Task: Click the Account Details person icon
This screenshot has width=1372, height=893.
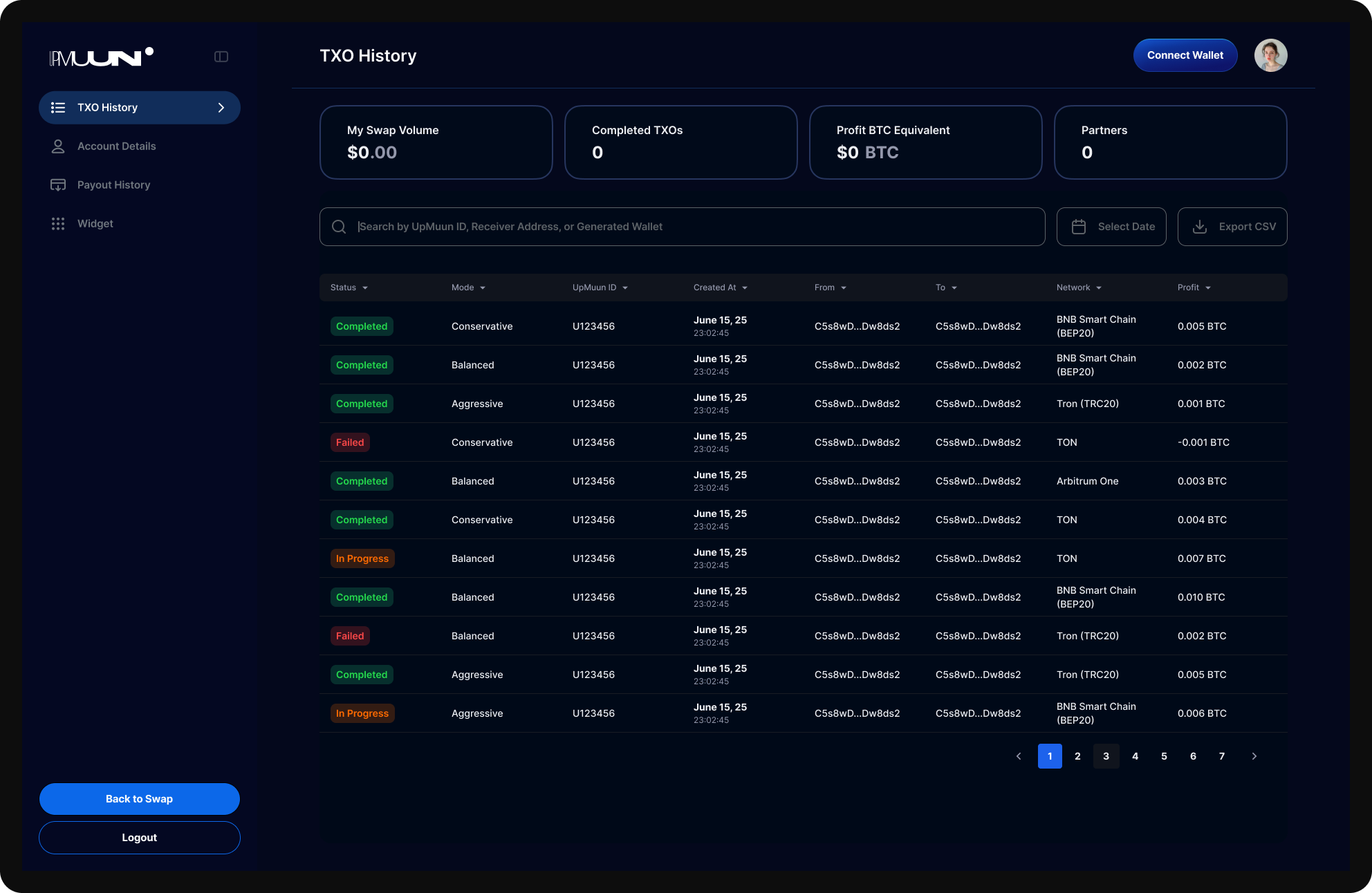Action: pyautogui.click(x=58, y=147)
